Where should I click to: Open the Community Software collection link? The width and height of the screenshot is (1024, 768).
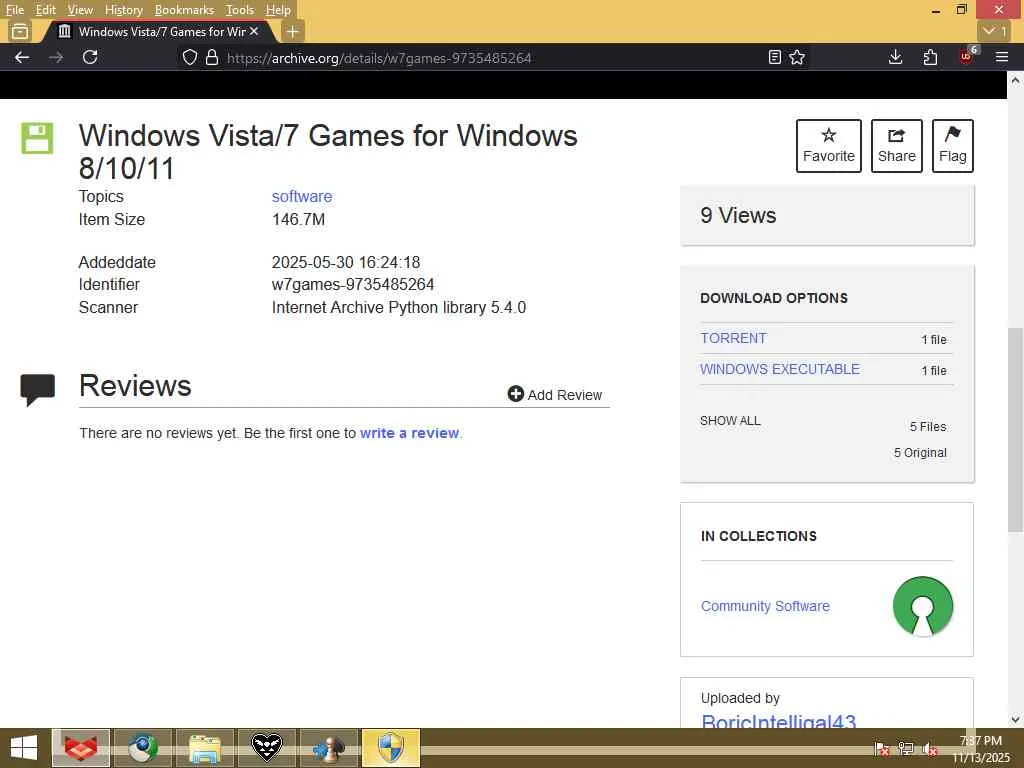pos(765,606)
